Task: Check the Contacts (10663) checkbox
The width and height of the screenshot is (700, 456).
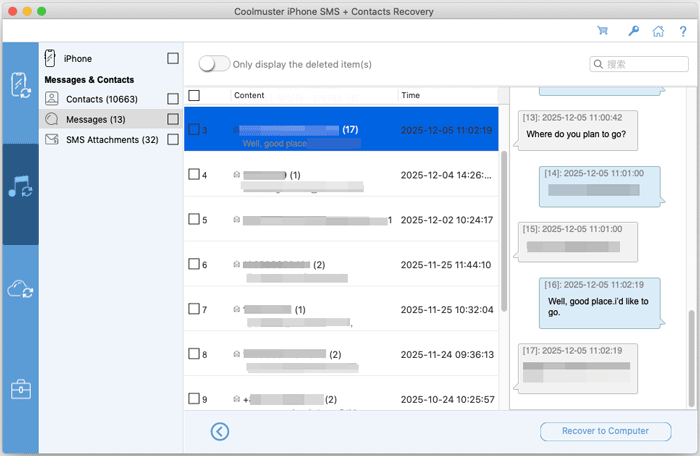Action: tap(173, 99)
